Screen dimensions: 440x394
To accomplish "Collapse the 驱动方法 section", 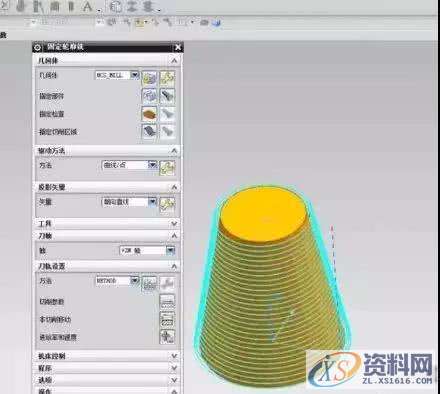I will point(174,151).
